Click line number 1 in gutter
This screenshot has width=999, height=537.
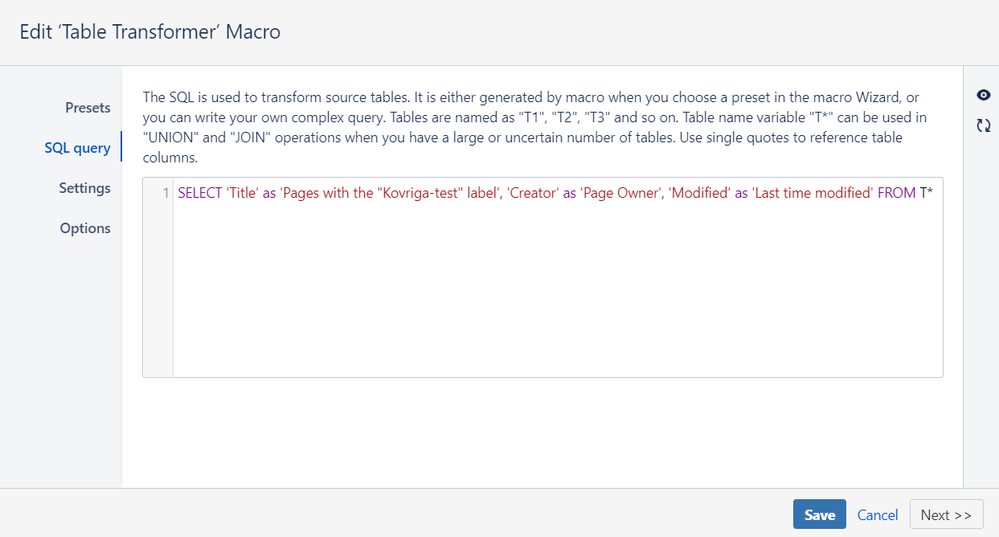tap(165, 193)
